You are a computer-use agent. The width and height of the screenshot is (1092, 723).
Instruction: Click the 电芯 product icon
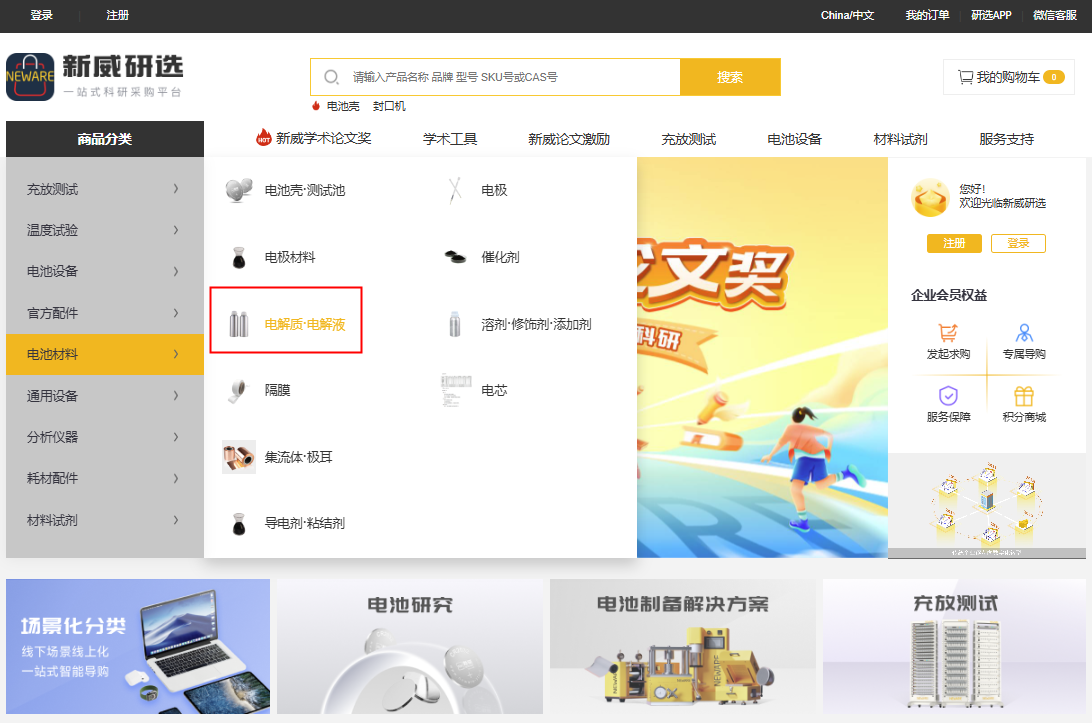(x=456, y=389)
